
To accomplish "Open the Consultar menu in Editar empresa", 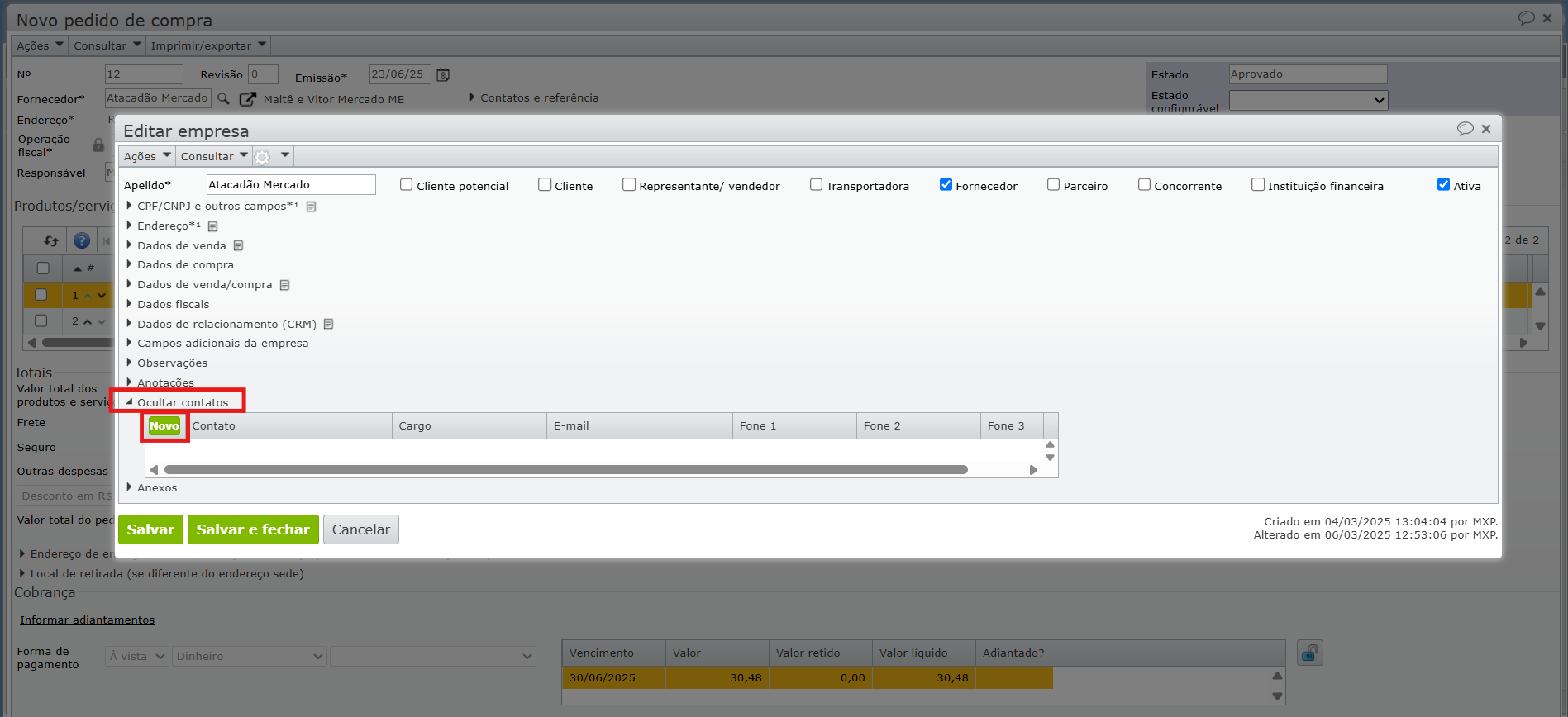I will (x=214, y=156).
